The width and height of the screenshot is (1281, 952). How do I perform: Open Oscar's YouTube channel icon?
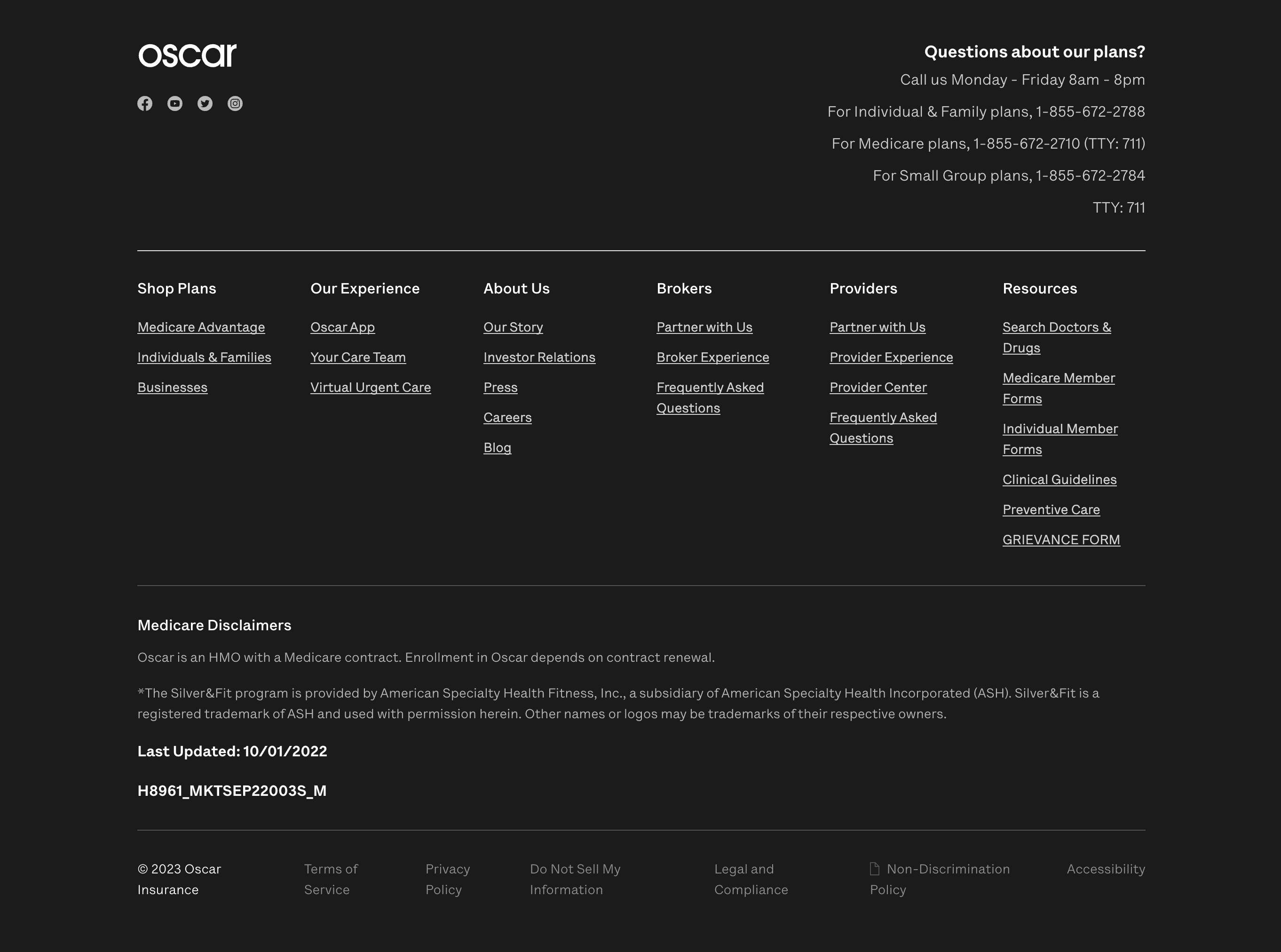[x=174, y=104]
